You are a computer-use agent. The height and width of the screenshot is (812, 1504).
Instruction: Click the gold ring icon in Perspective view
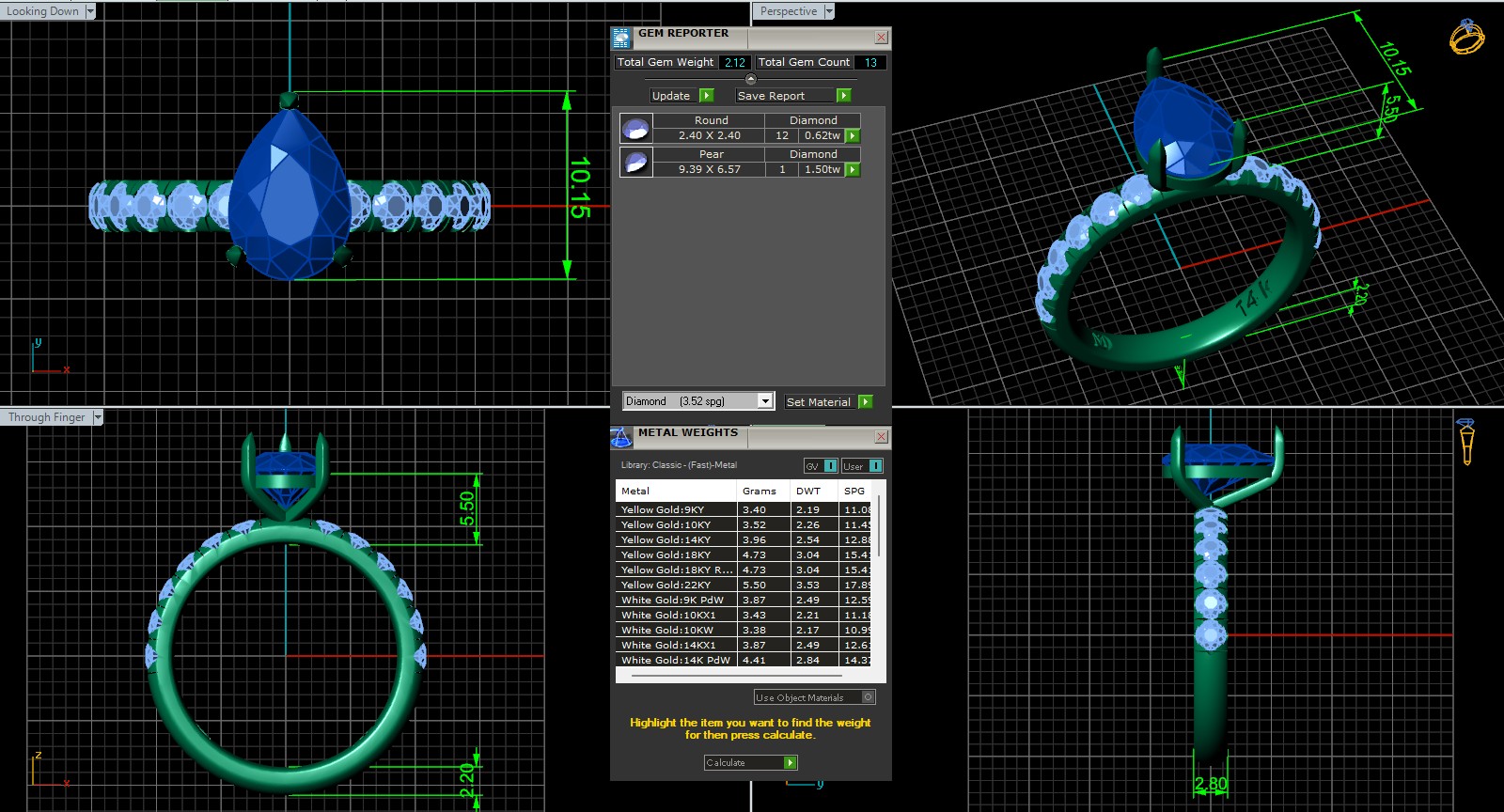point(1465,37)
